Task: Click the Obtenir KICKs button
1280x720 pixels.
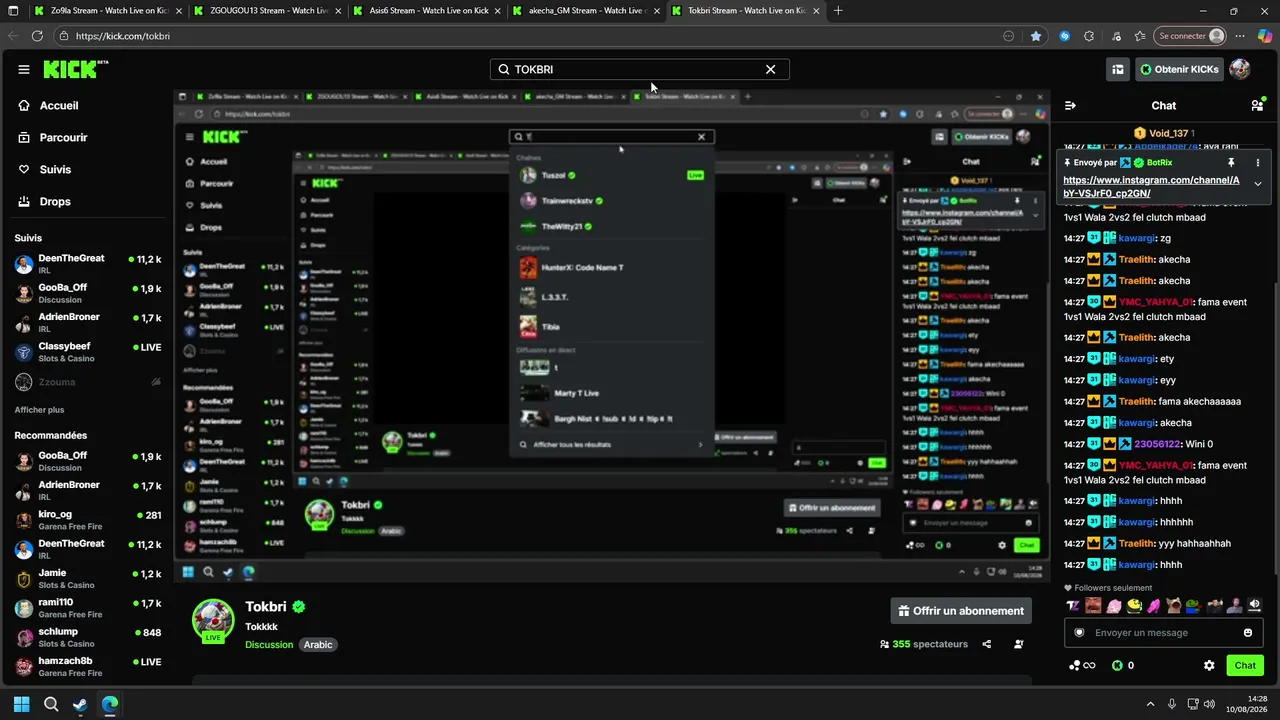Action: pyautogui.click(x=1179, y=69)
